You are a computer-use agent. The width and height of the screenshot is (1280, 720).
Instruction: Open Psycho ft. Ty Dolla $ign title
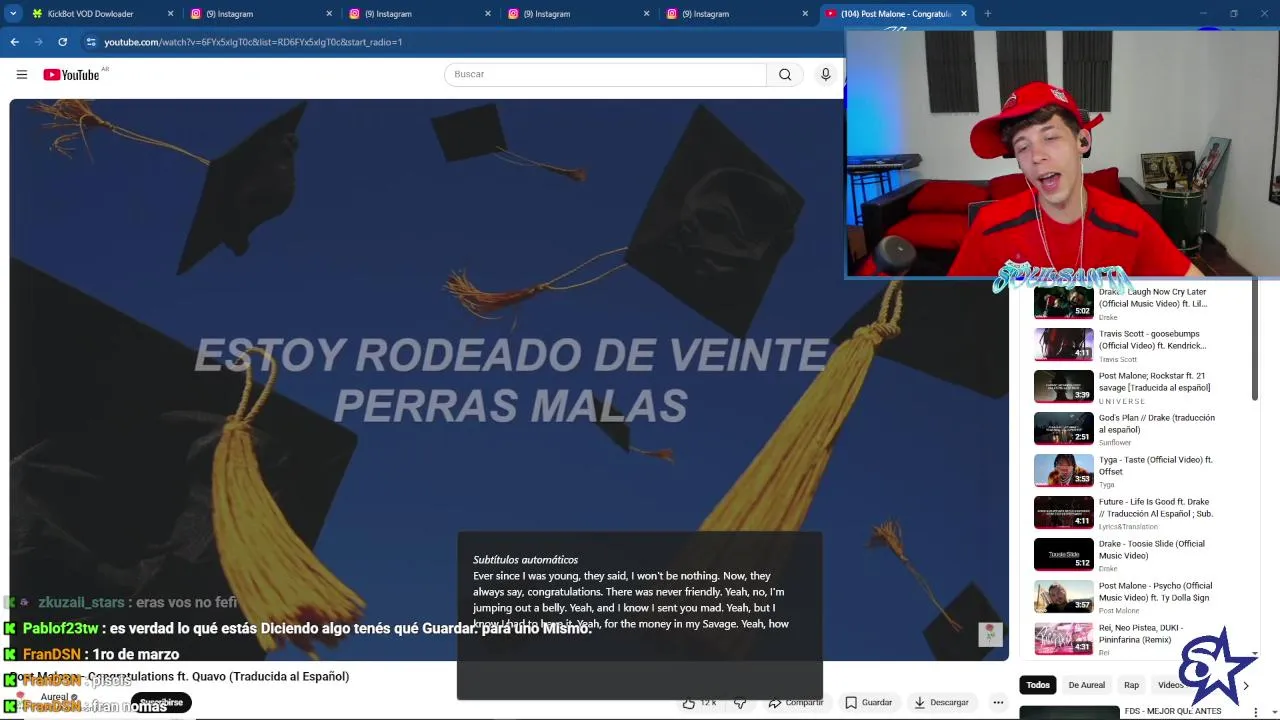1155,592
